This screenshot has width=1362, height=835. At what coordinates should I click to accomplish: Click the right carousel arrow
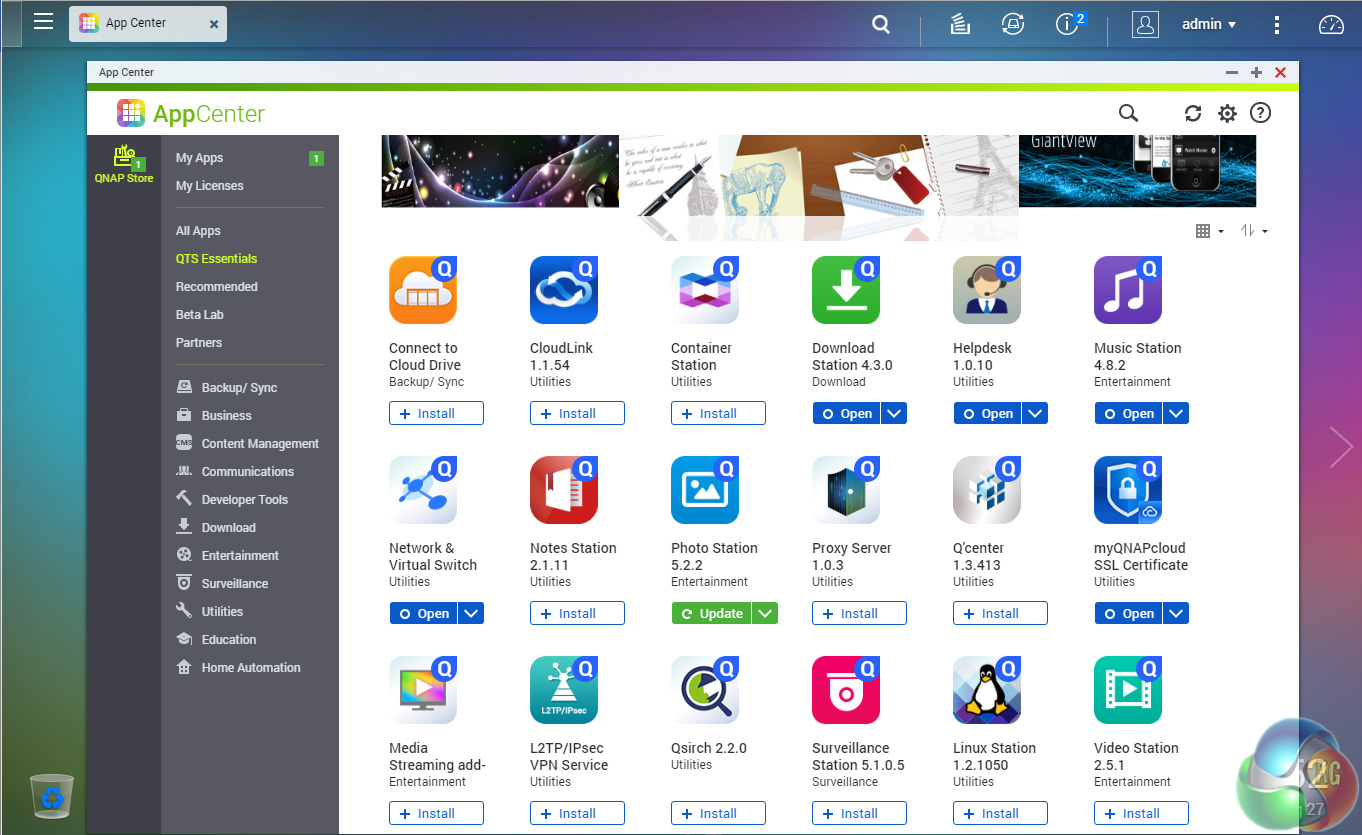coord(1341,447)
